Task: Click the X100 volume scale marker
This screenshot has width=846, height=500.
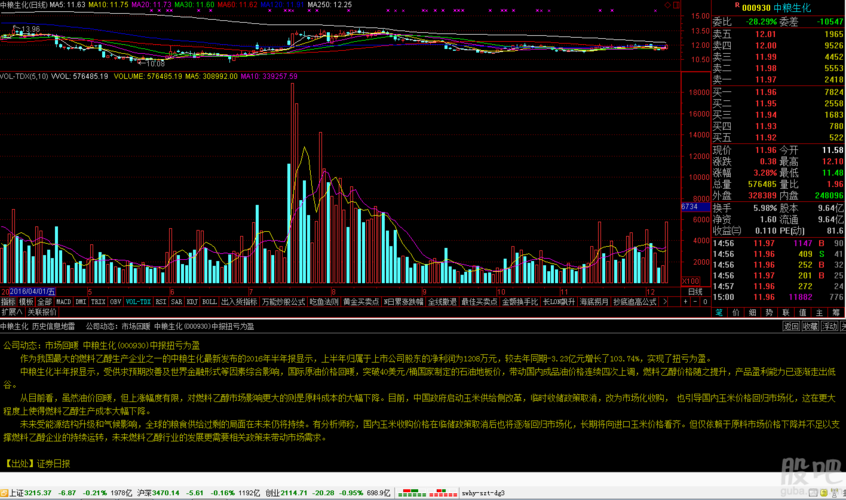Action: click(691, 281)
